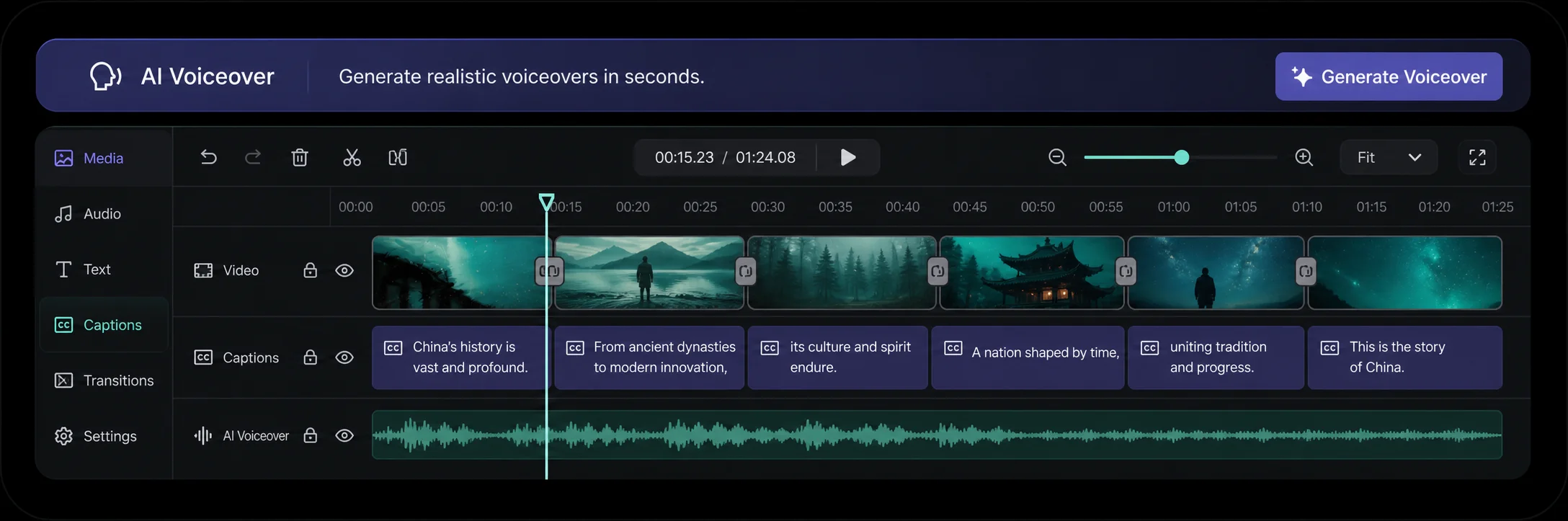Image resolution: width=1568 pixels, height=521 pixels.
Task: Click the 01:00 mark on the ruler
Action: click(x=1173, y=207)
